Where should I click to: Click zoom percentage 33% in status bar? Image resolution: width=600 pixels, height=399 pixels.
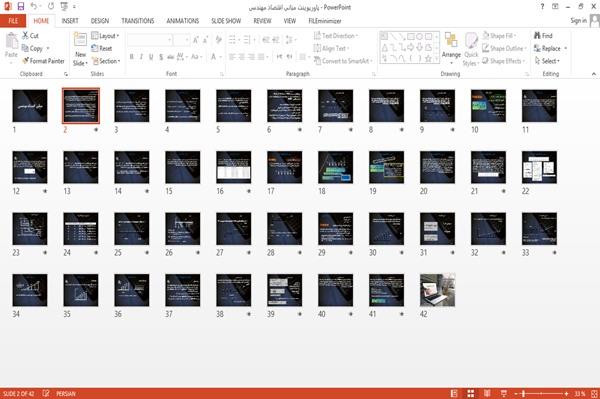(579, 393)
